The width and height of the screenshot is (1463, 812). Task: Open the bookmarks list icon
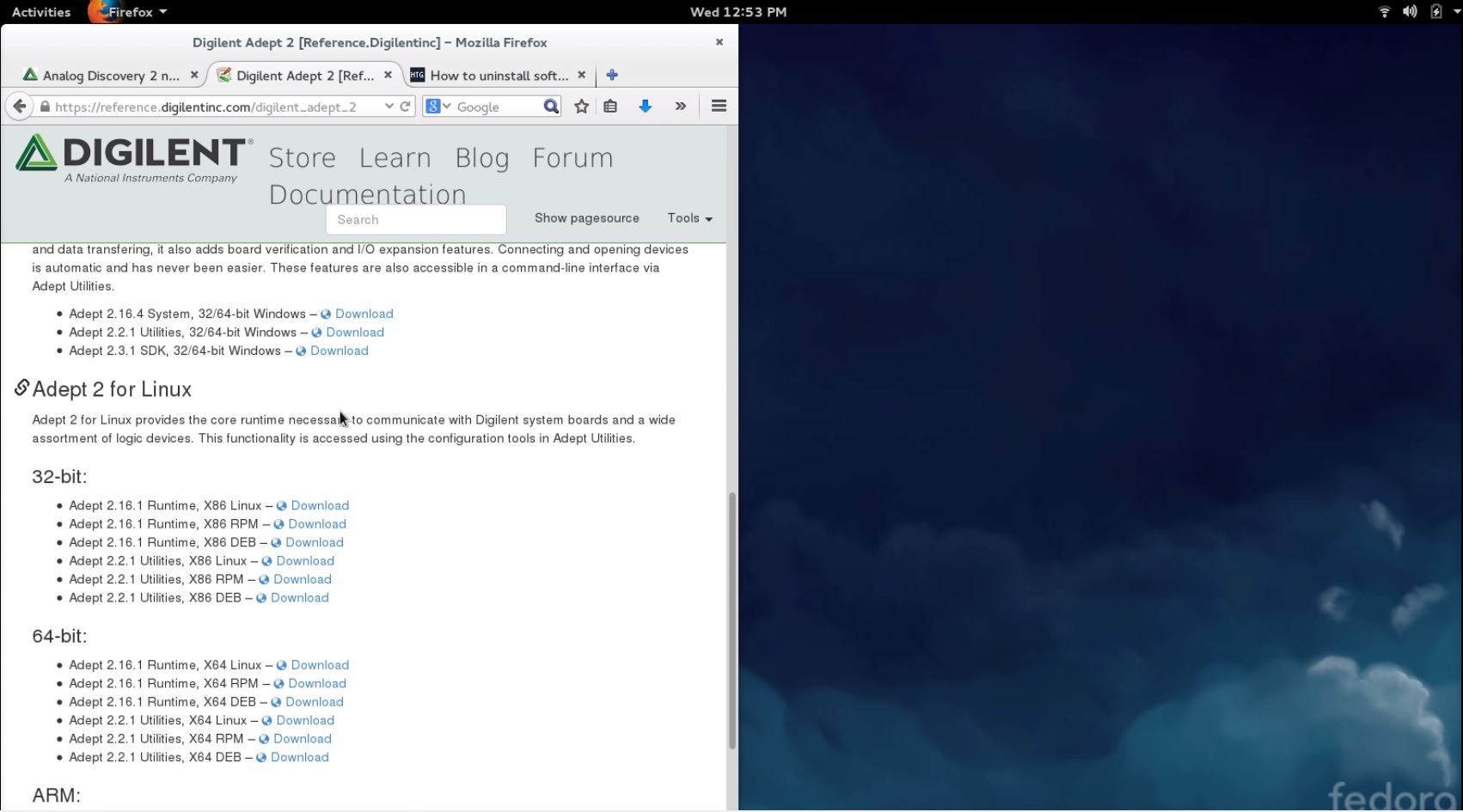click(x=610, y=107)
